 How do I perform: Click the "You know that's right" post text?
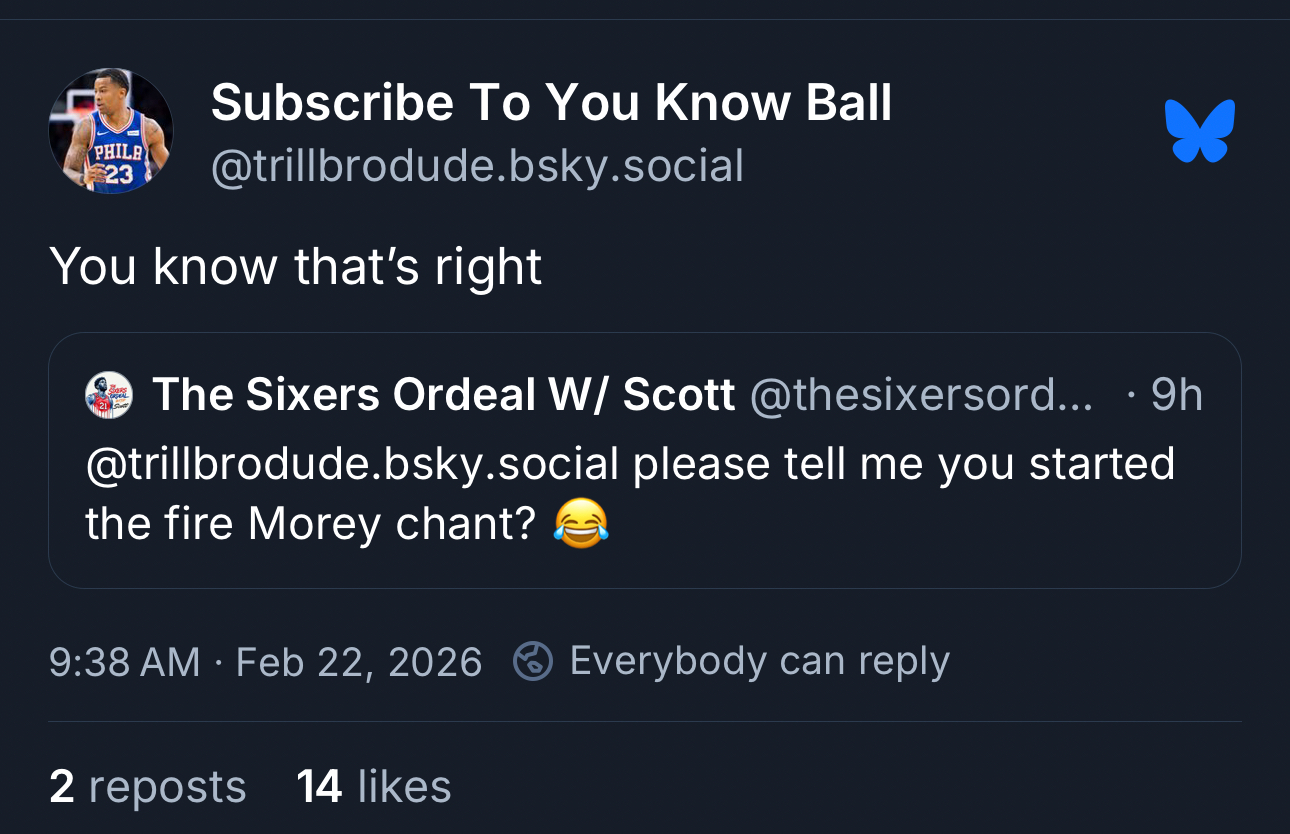click(295, 266)
